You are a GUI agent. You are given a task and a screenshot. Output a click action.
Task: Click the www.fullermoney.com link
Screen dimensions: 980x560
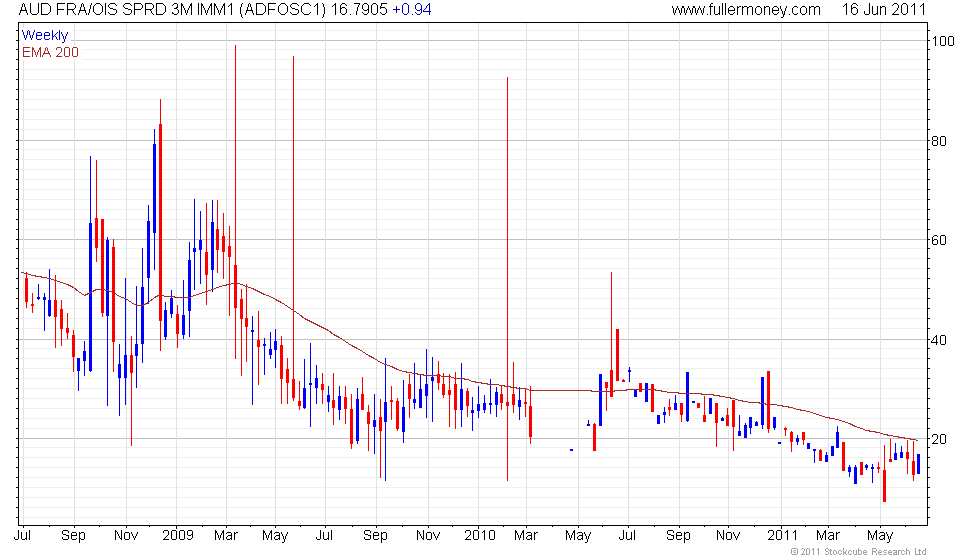click(x=746, y=10)
